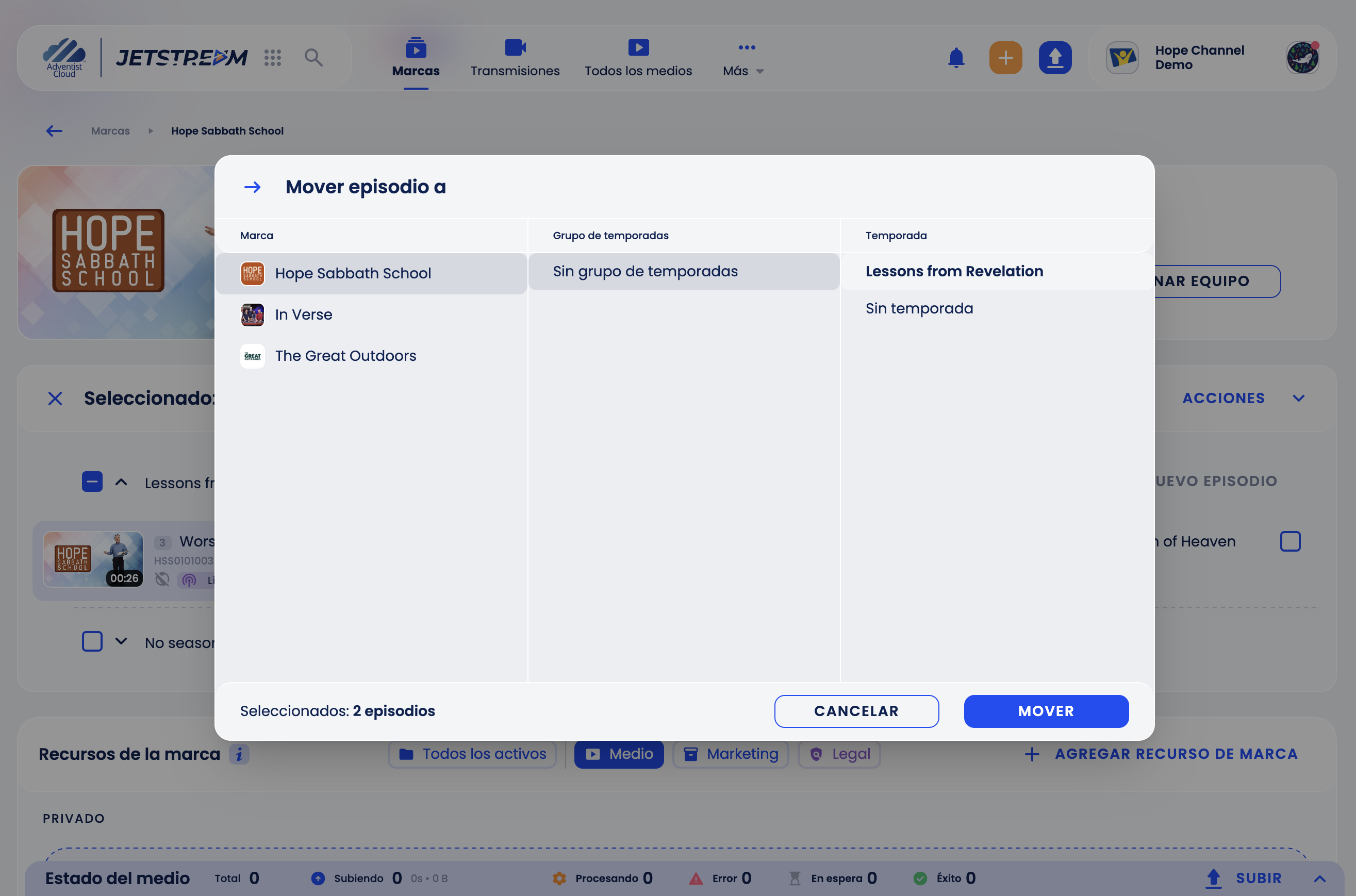Click the Adventist Cloud logo

click(x=64, y=57)
